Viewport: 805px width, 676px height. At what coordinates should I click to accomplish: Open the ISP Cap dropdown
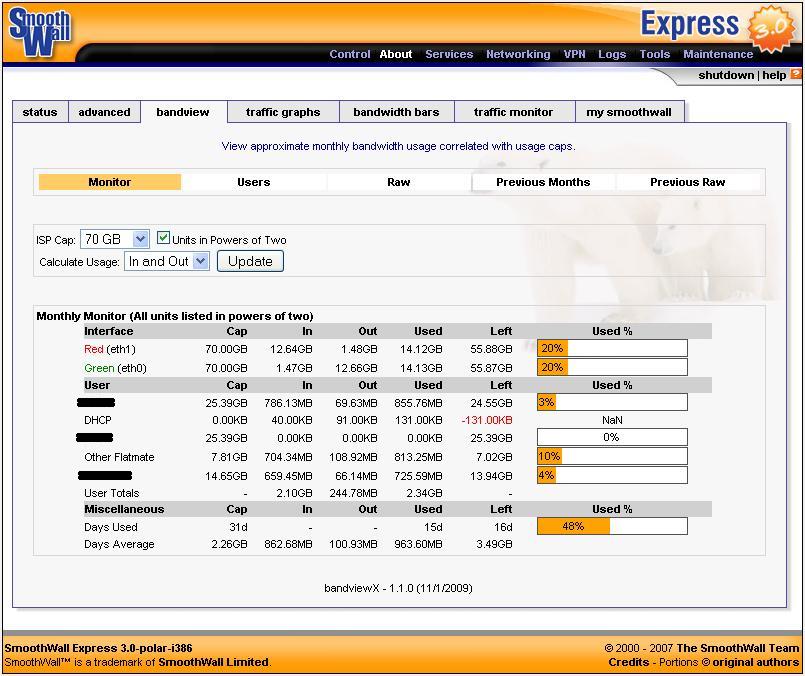pos(115,239)
